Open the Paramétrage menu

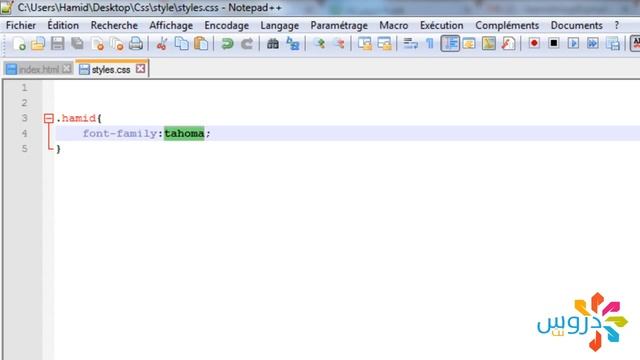pos(339,25)
